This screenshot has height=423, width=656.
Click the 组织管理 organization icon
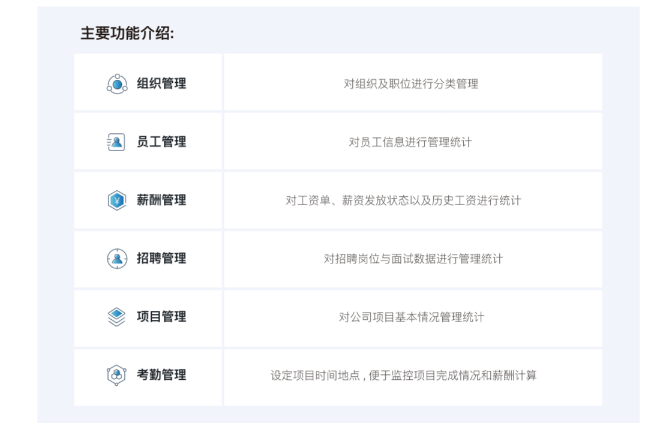117,83
